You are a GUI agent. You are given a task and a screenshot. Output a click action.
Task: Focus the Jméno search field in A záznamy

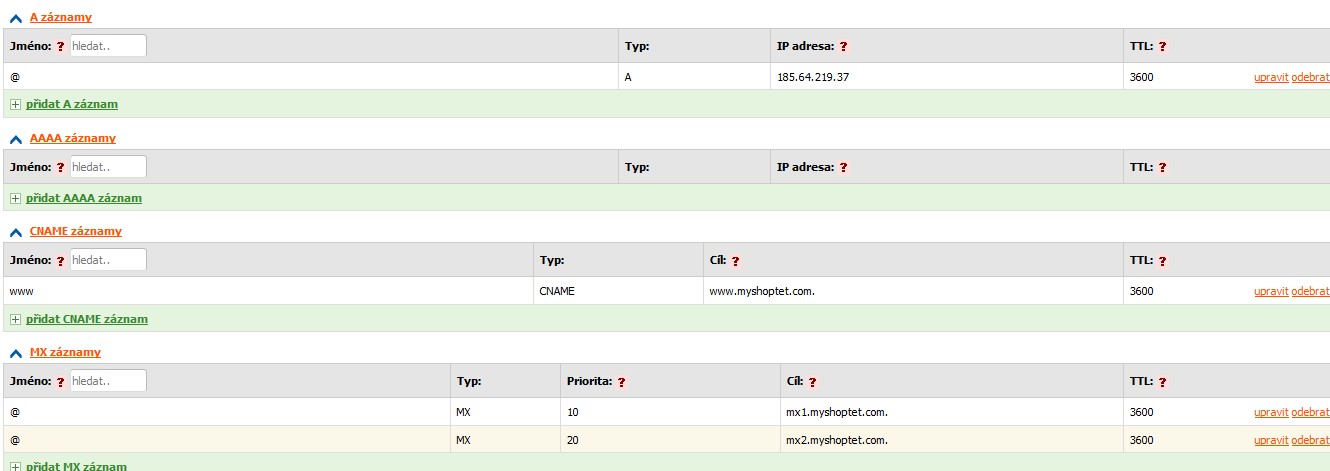108,46
